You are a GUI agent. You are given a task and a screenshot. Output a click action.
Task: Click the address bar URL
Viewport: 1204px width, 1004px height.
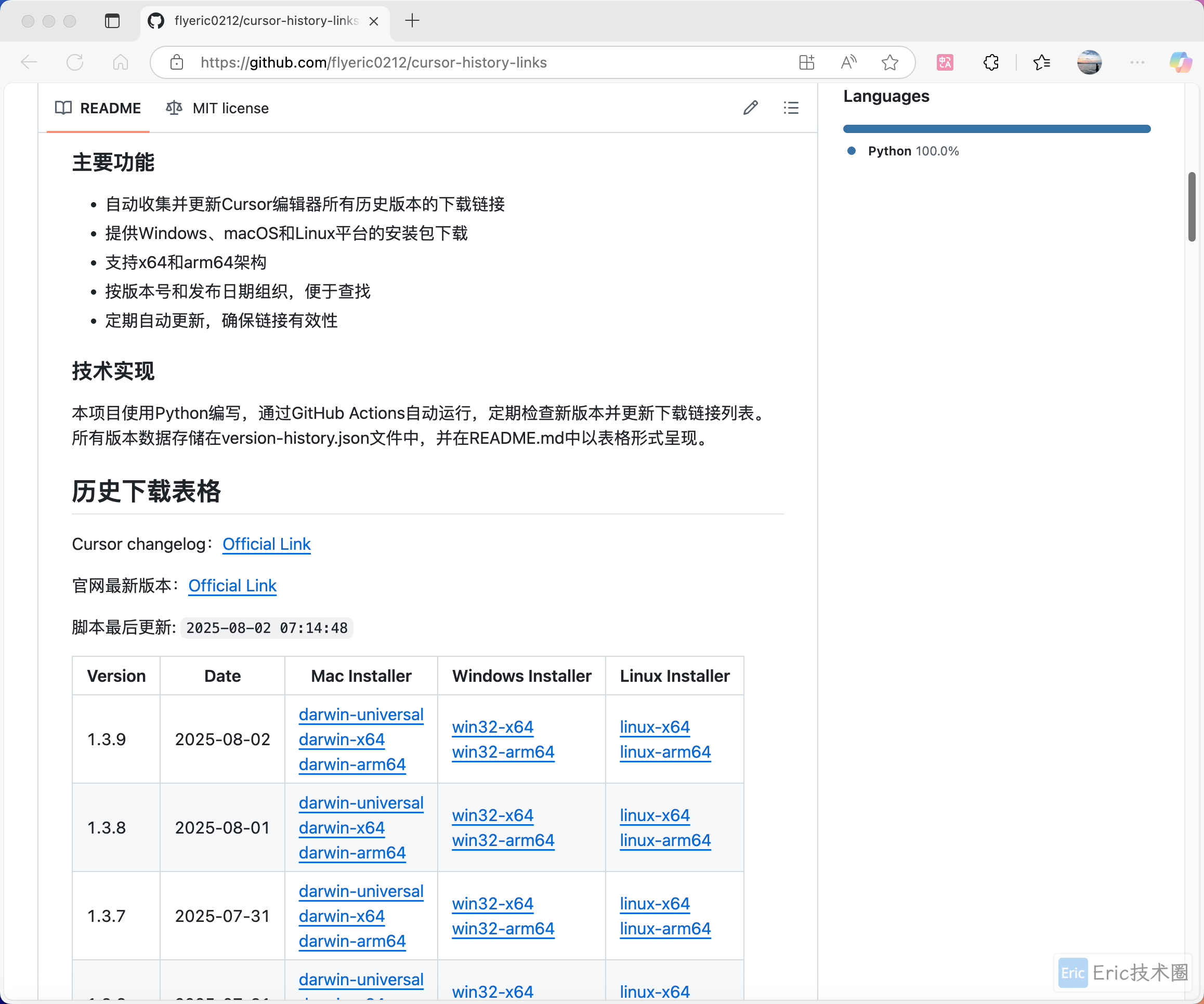(x=373, y=62)
